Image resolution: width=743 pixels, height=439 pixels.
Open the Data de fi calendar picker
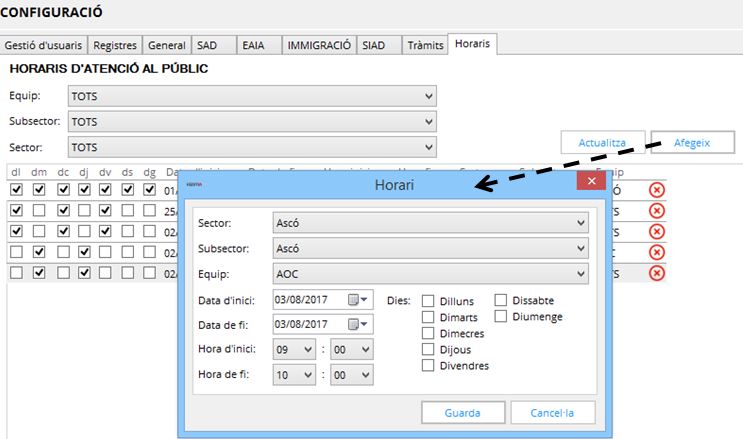[x=358, y=324]
